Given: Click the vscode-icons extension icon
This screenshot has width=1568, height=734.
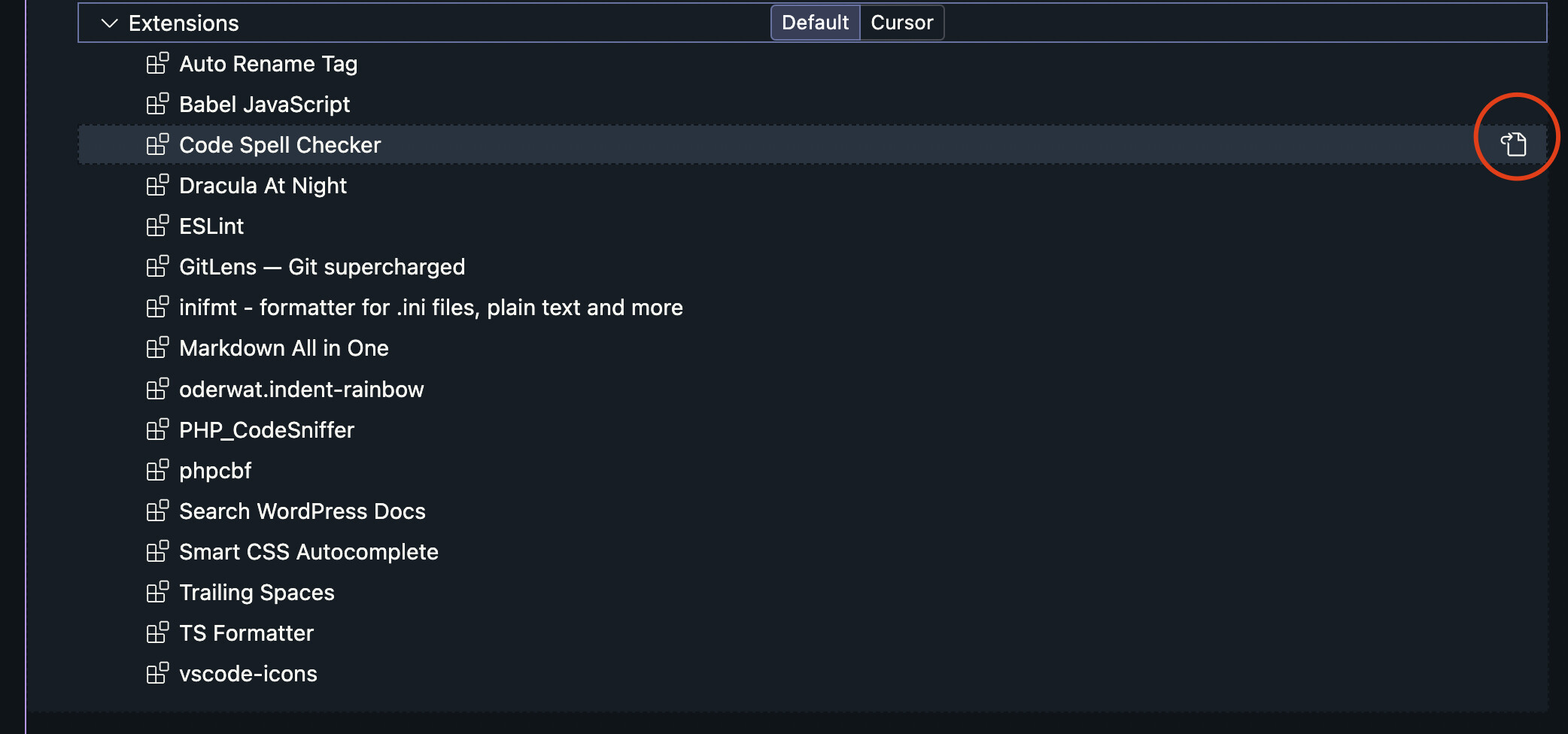Looking at the screenshot, I should point(157,674).
